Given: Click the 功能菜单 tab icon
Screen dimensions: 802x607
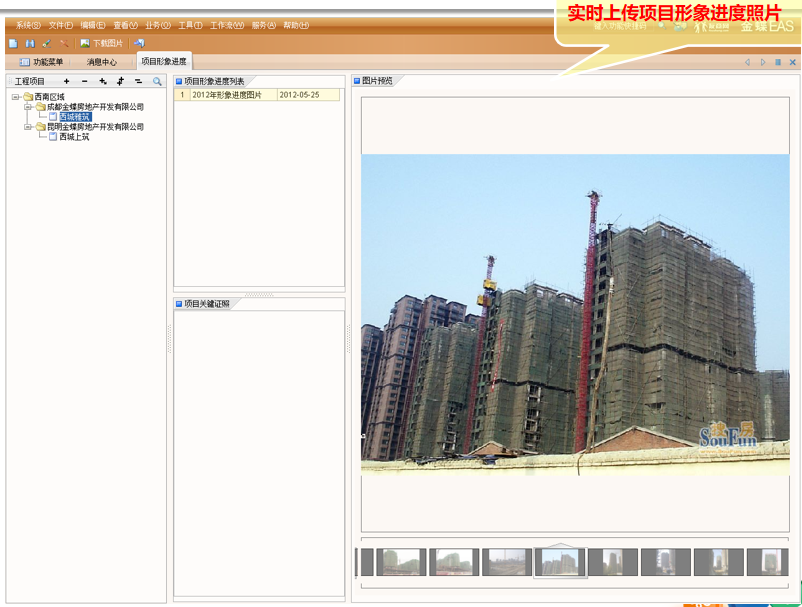Looking at the screenshot, I should pos(24,62).
